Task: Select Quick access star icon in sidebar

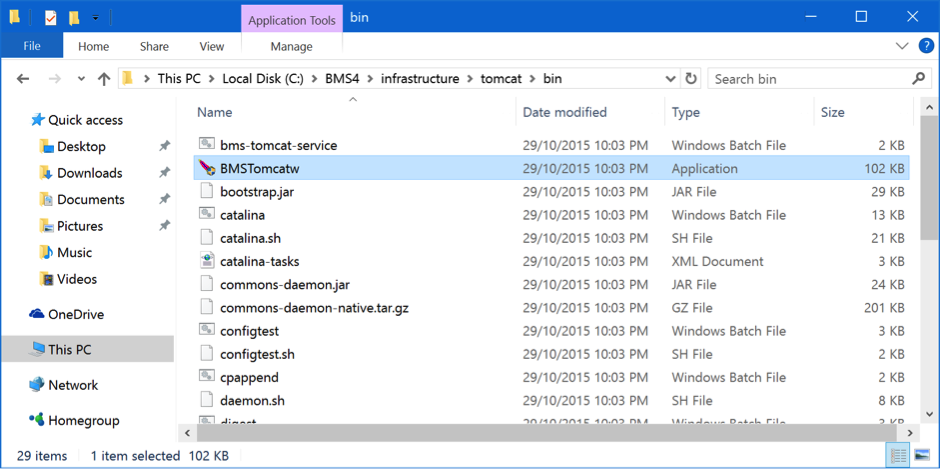Action: [x=38, y=120]
